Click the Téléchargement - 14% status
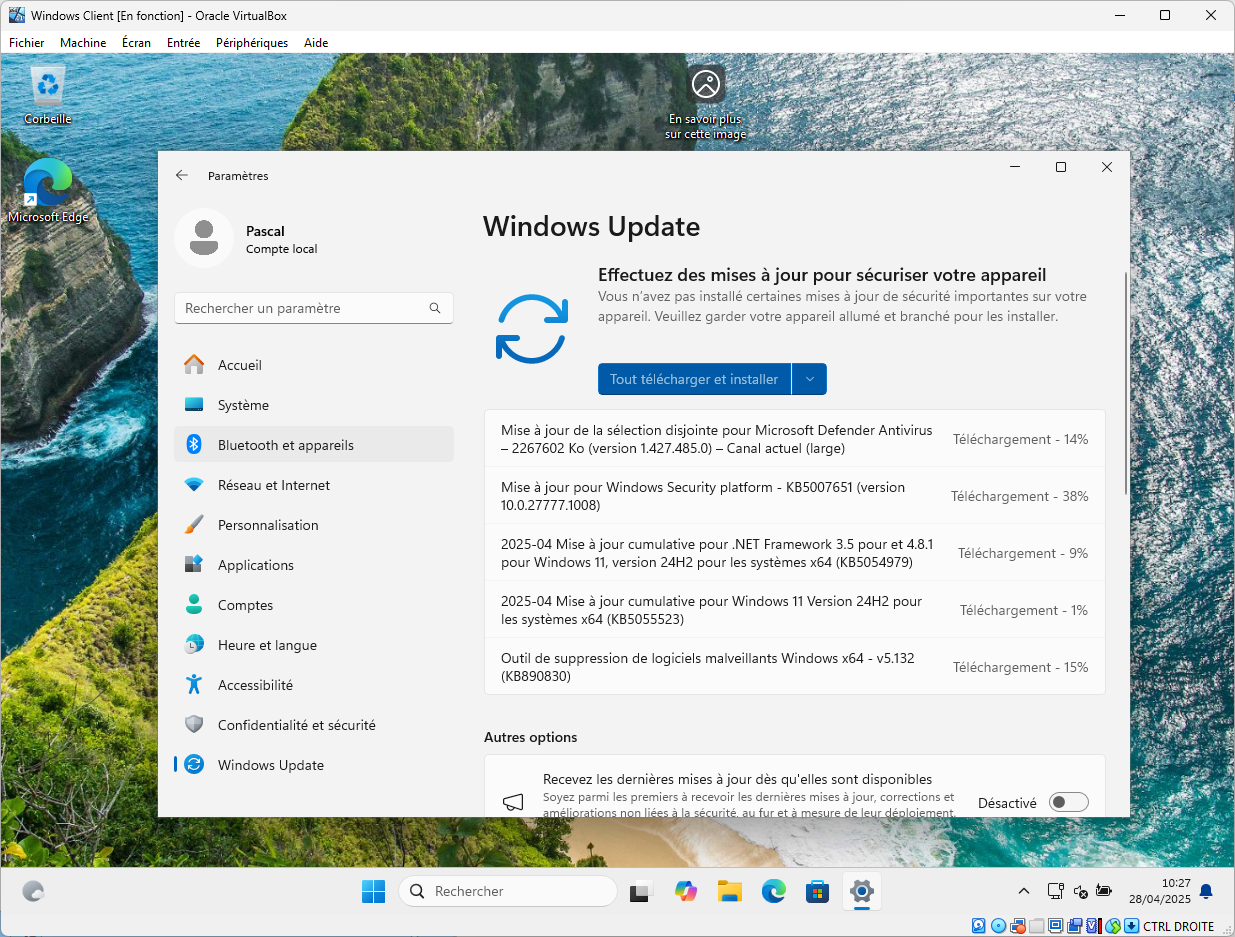The height and width of the screenshot is (937, 1235). [x=1020, y=439]
